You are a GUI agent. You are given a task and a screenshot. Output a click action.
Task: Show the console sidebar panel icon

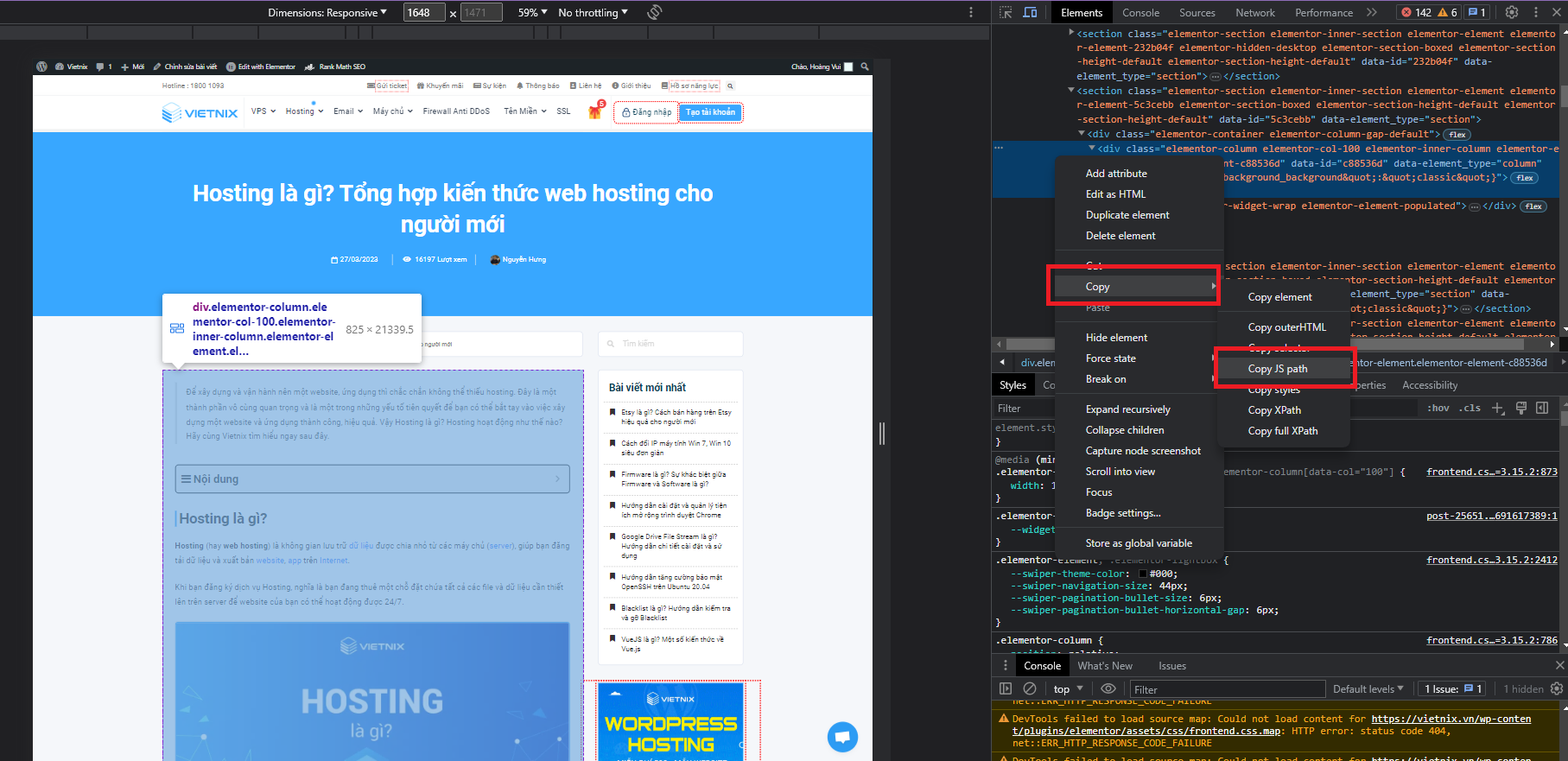click(1006, 688)
